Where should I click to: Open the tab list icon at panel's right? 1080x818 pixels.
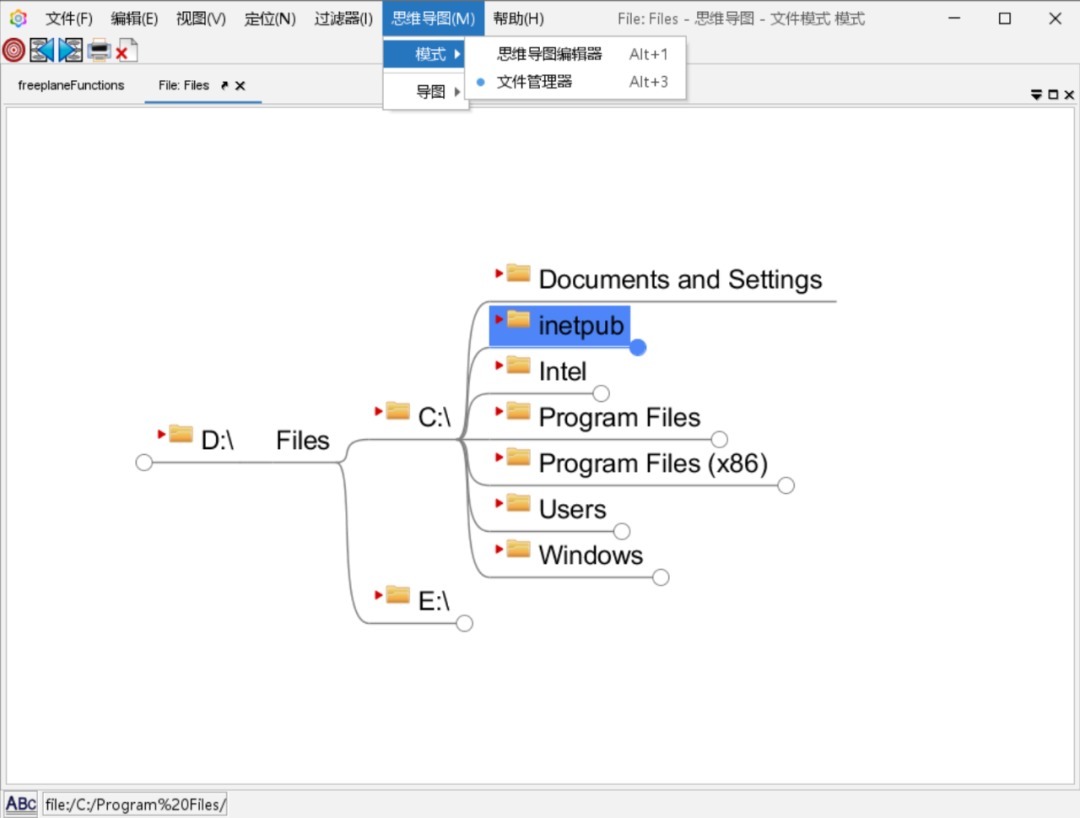point(1036,95)
